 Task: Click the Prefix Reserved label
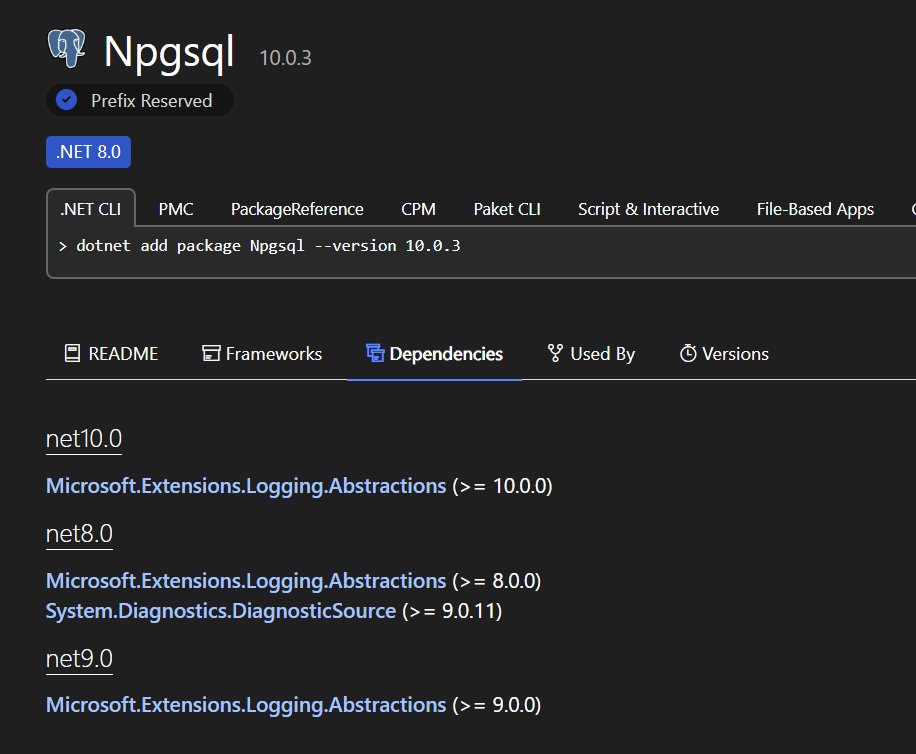point(152,100)
